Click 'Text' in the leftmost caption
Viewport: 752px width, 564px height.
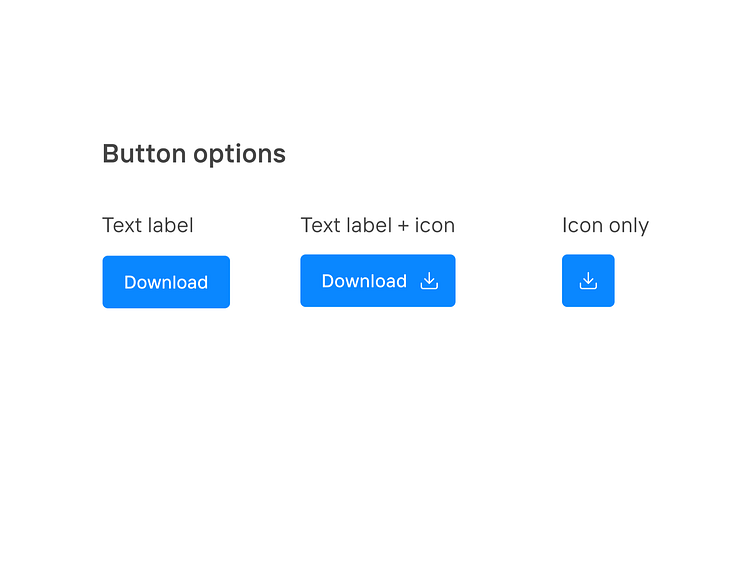122,225
